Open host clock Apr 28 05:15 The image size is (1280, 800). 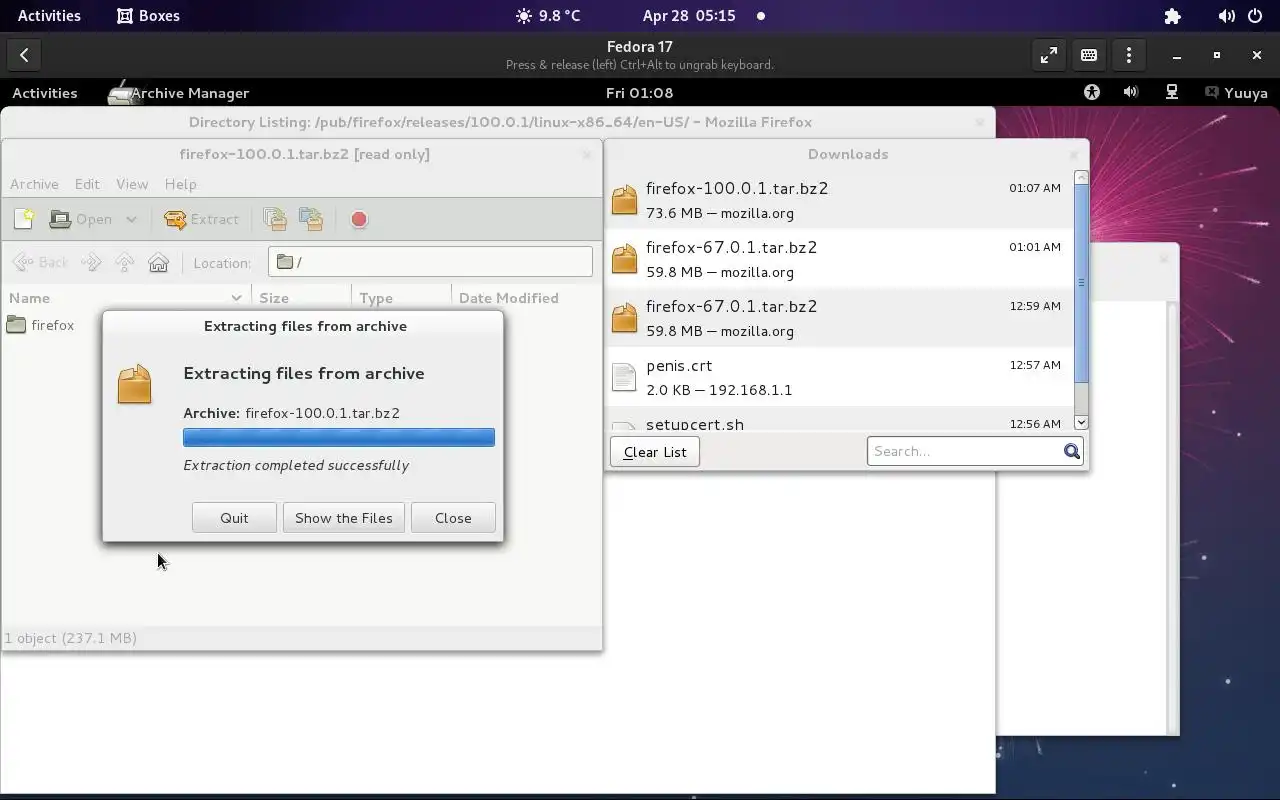tap(689, 16)
